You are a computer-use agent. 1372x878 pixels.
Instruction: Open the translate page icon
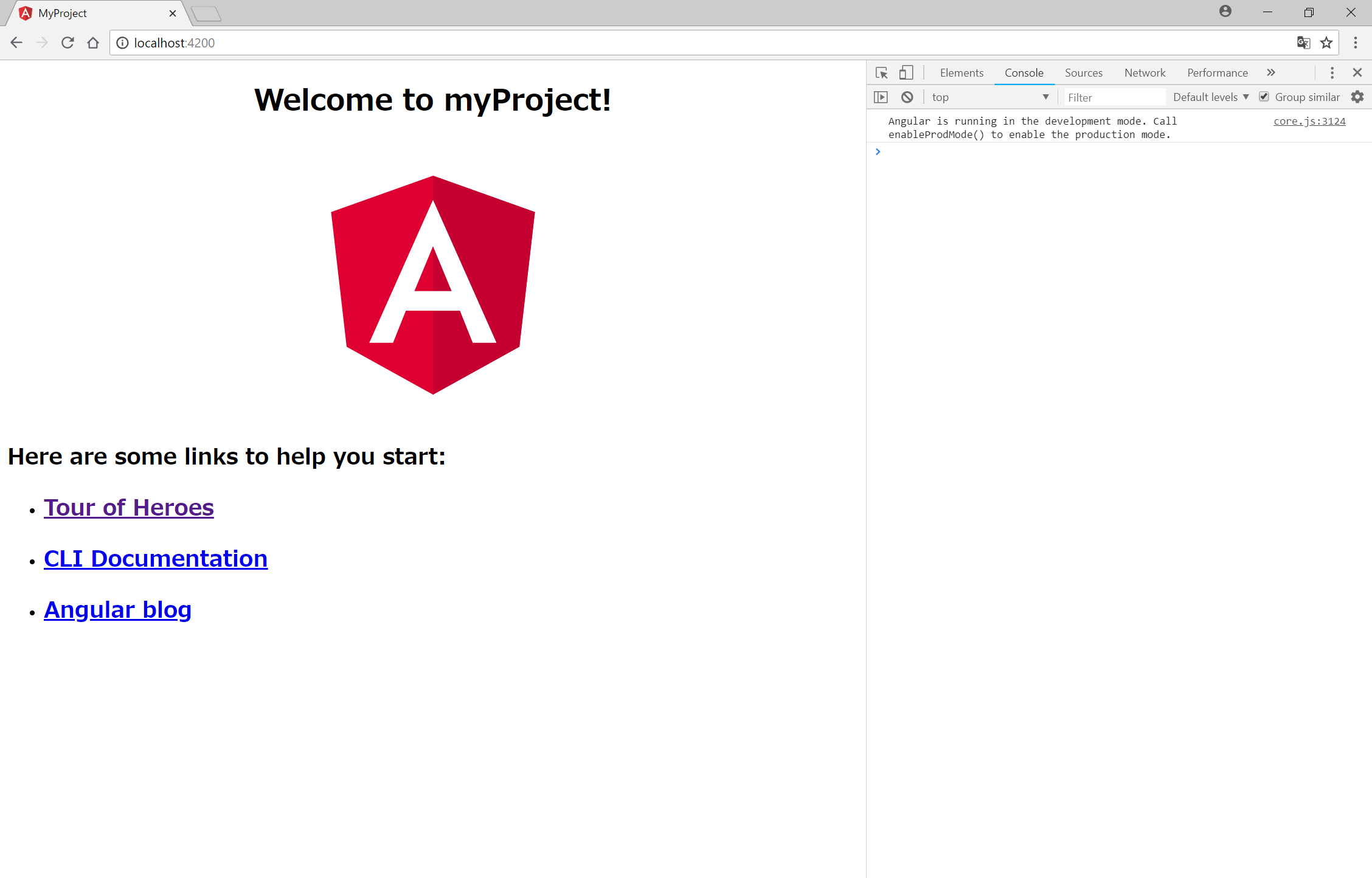(x=1303, y=43)
